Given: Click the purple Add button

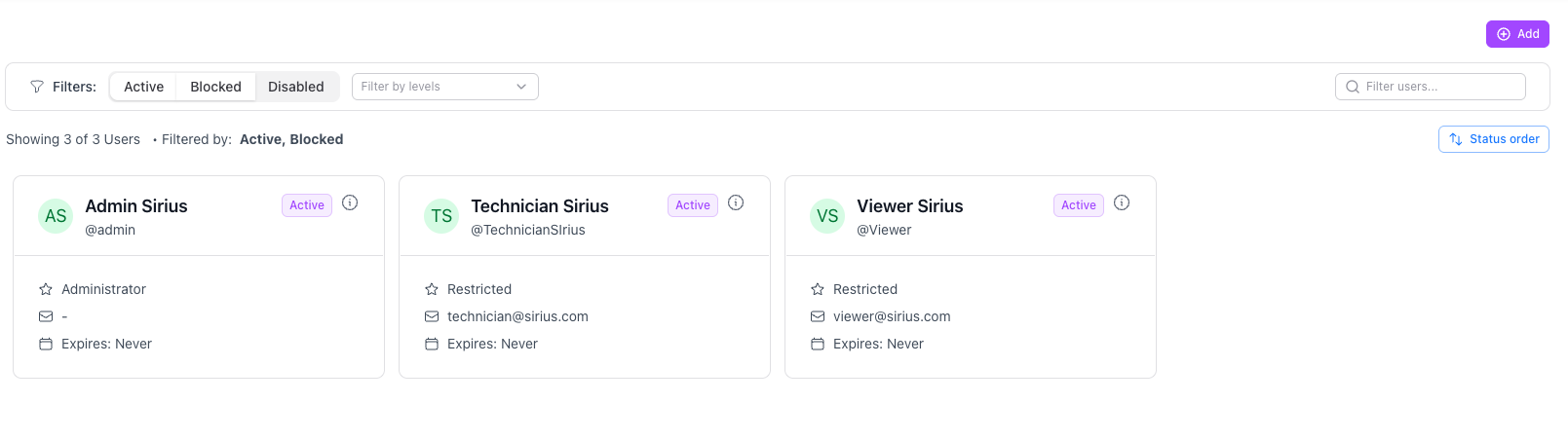Looking at the screenshot, I should click(1517, 34).
